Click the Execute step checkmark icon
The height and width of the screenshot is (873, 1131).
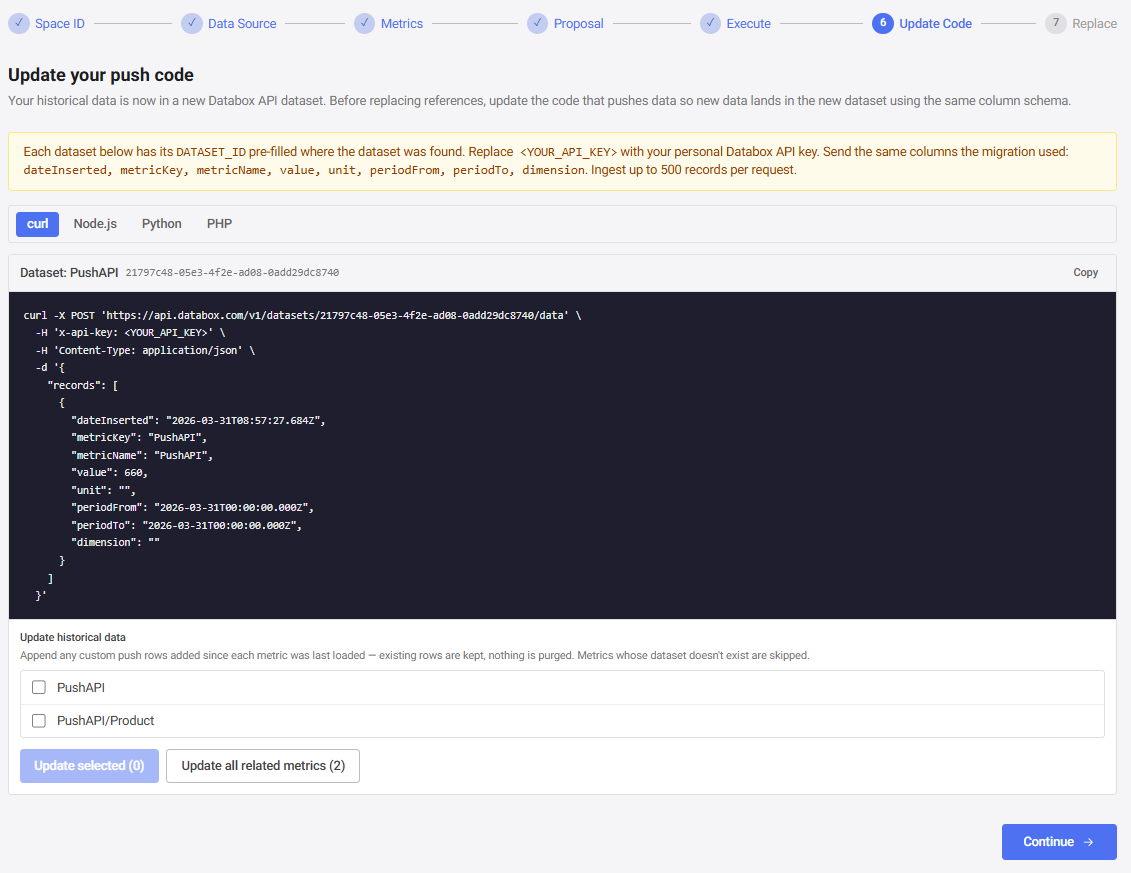pyautogui.click(x=710, y=23)
